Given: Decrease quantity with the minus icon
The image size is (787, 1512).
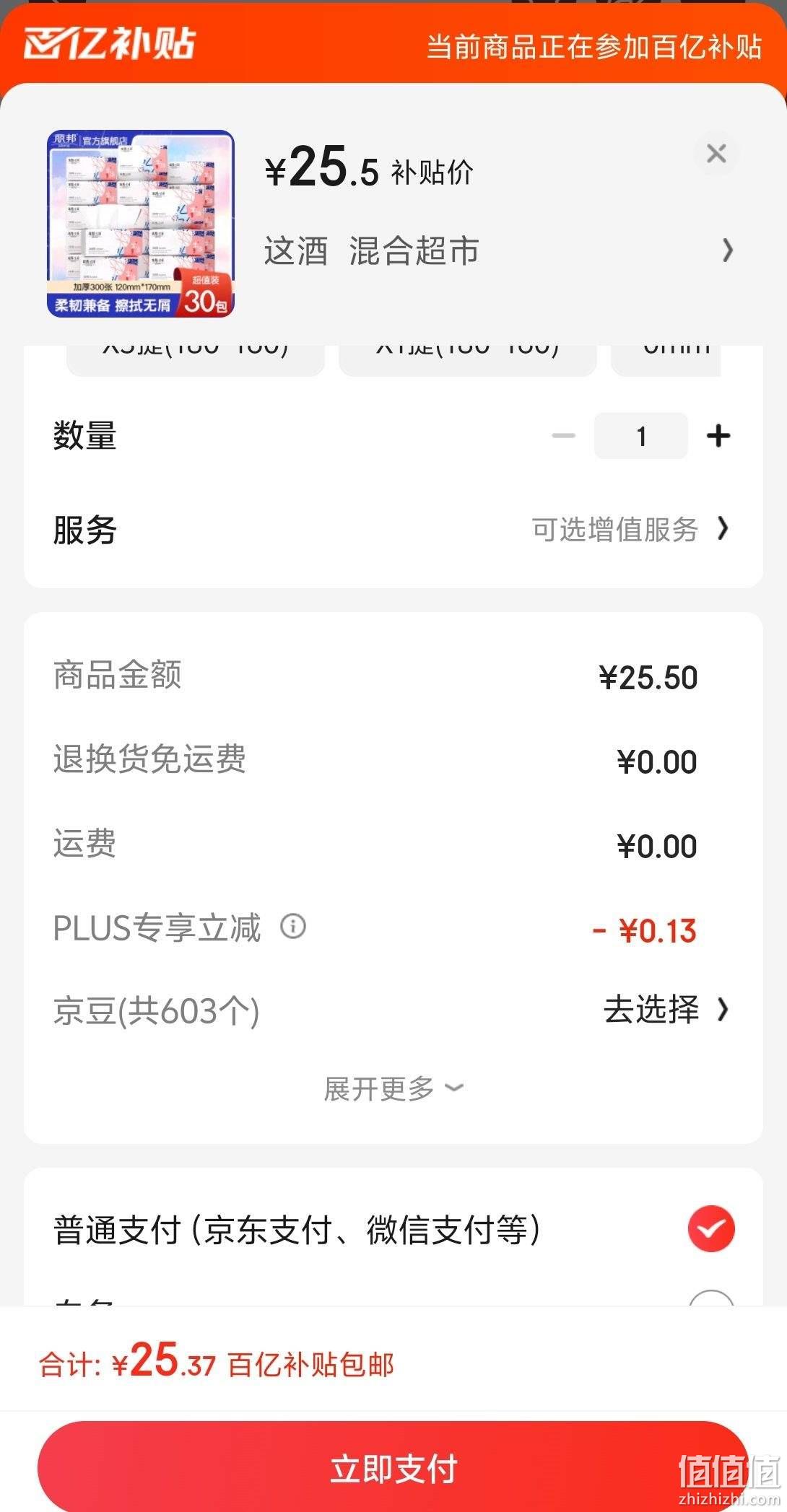Looking at the screenshot, I should (563, 436).
